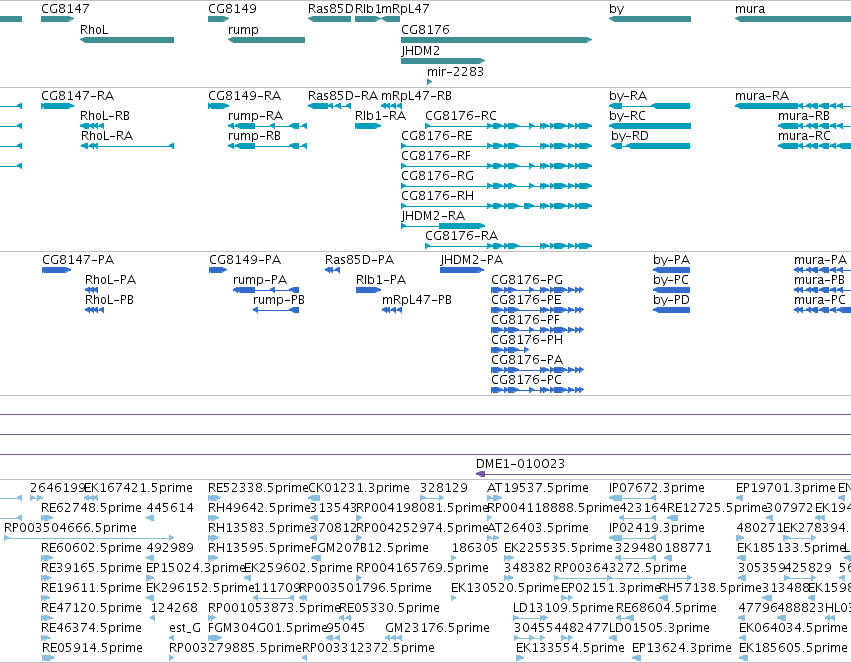Open the mRpL47-PB protein feature
This screenshot has height=663, width=851.
tap(392, 310)
